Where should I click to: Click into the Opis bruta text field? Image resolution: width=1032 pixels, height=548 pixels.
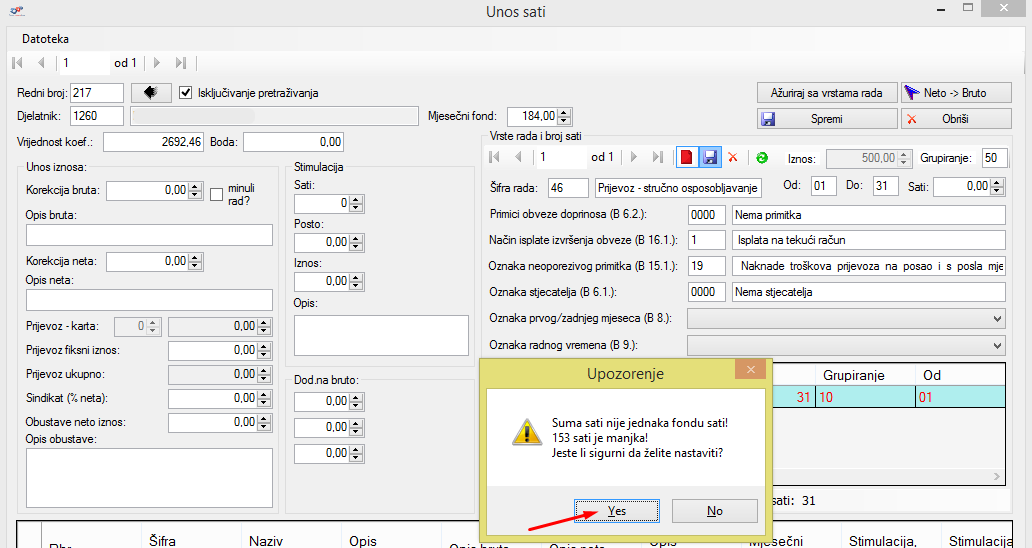tap(149, 235)
